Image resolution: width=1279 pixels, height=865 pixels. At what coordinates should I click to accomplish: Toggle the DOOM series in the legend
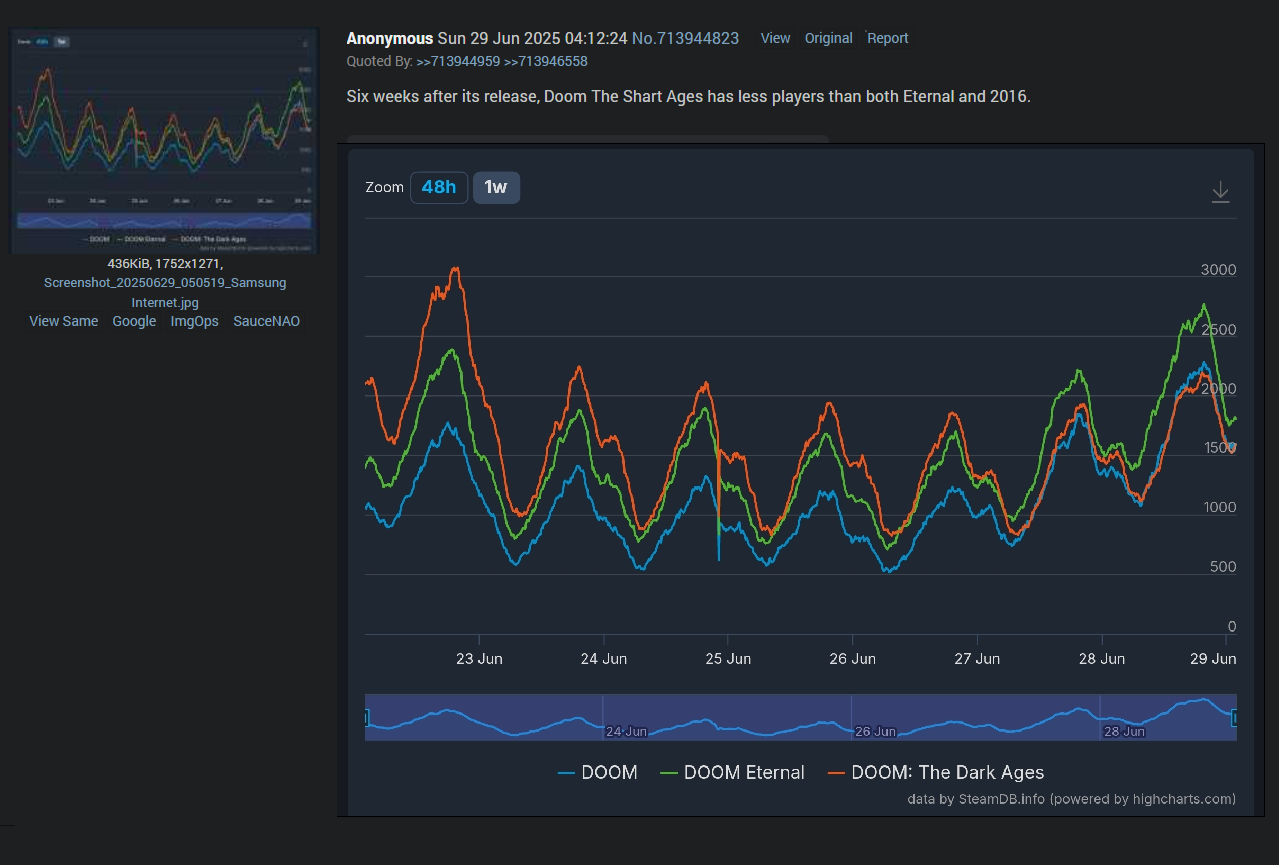pyautogui.click(x=598, y=772)
